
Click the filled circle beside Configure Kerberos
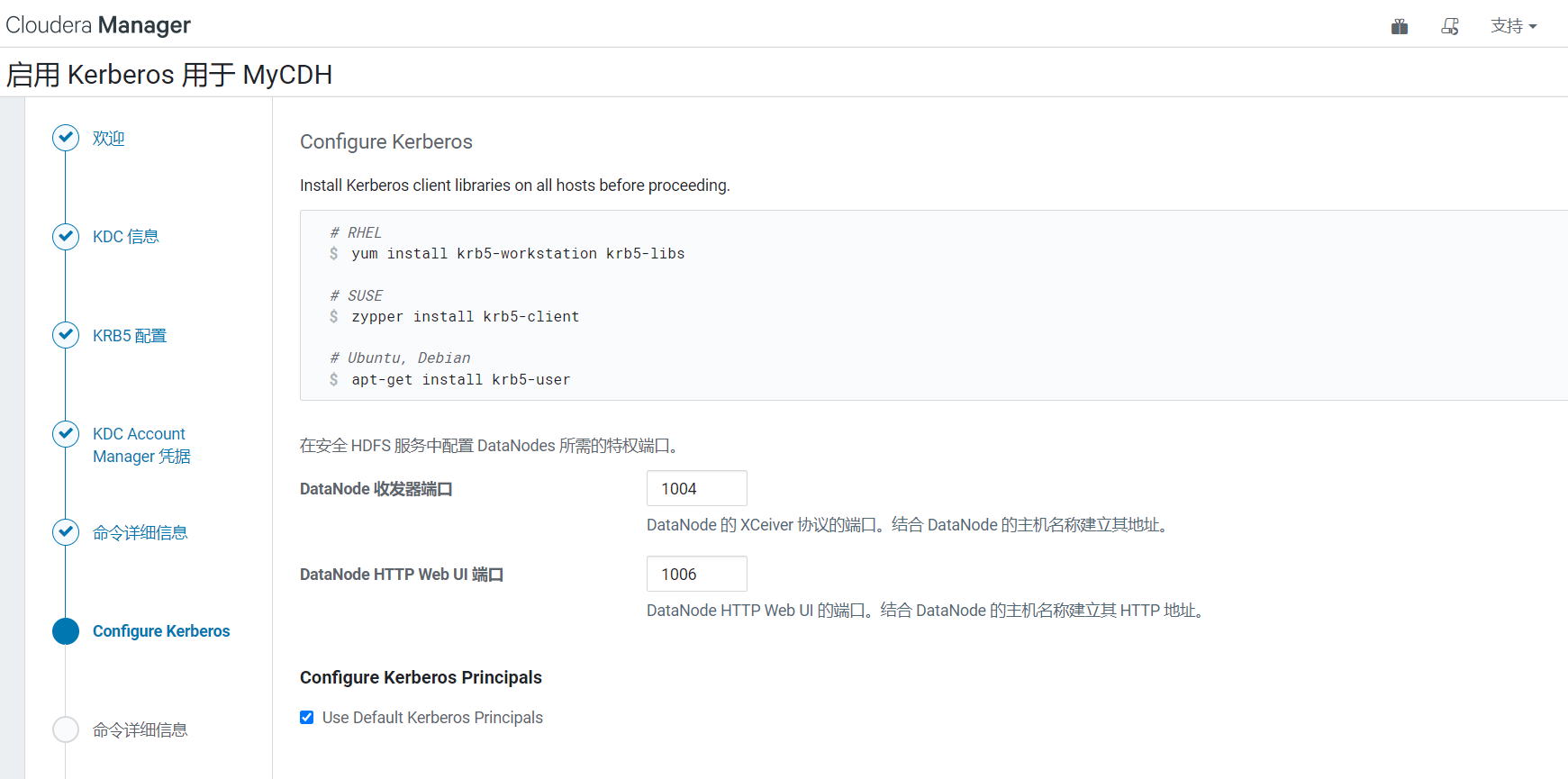click(66, 631)
